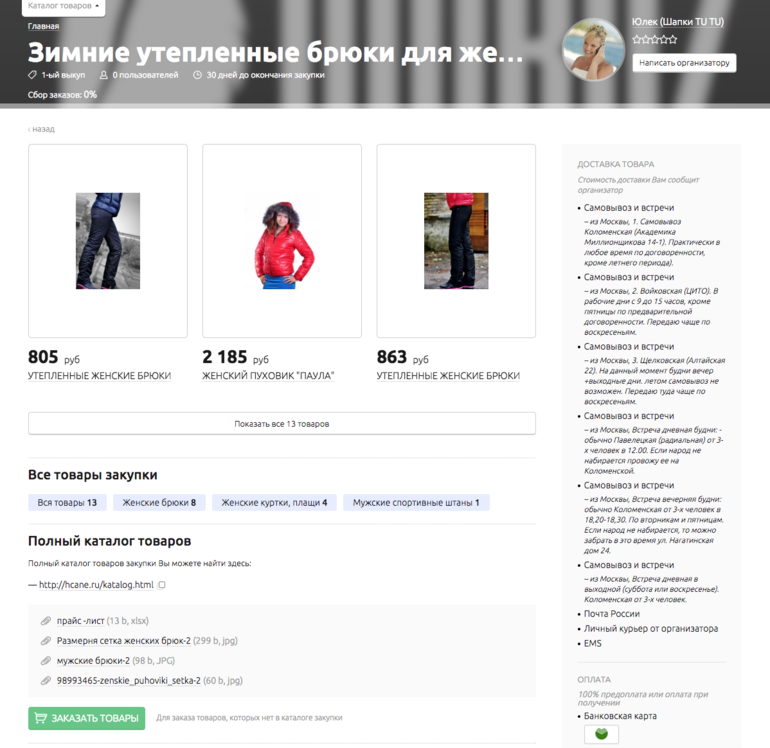Click the clock icon near 30 дней
This screenshot has height=748, width=770.
[197, 75]
